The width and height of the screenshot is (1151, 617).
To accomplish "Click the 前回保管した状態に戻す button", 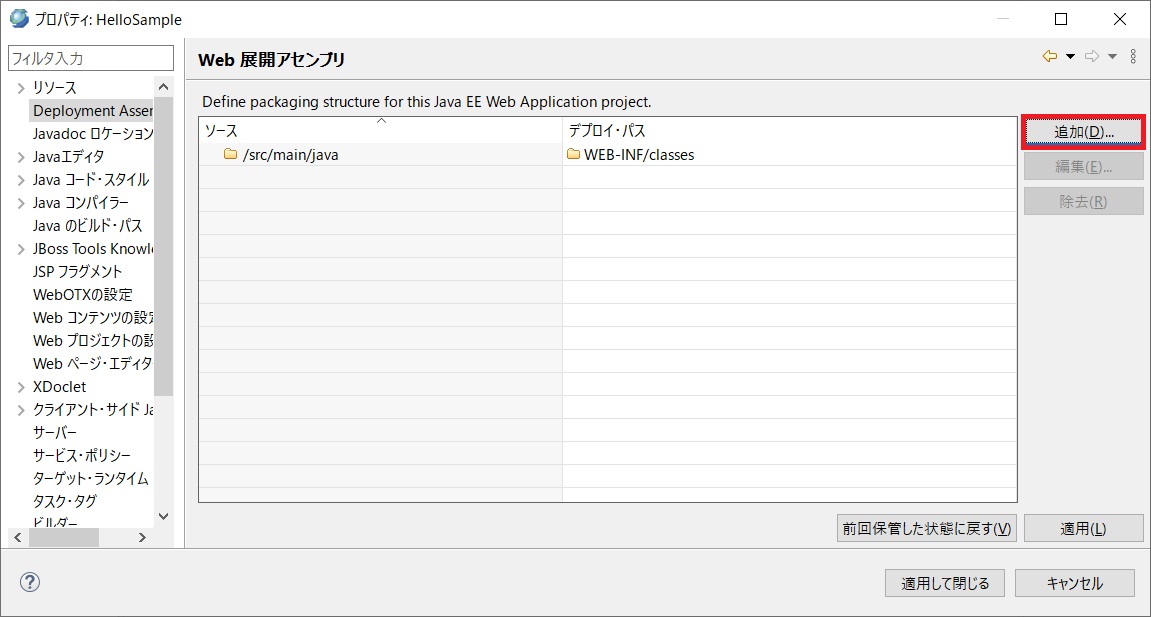I will click(926, 529).
